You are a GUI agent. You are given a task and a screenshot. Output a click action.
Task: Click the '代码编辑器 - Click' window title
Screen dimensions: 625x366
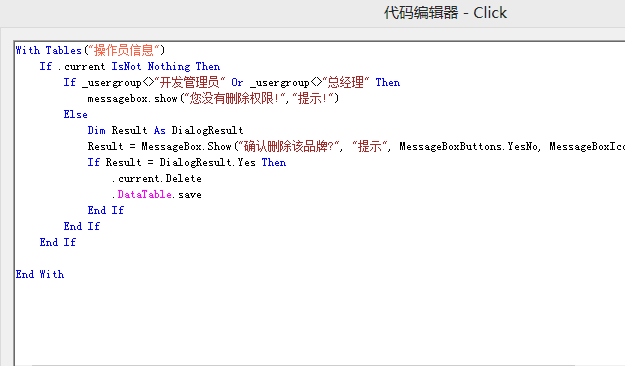coord(445,13)
